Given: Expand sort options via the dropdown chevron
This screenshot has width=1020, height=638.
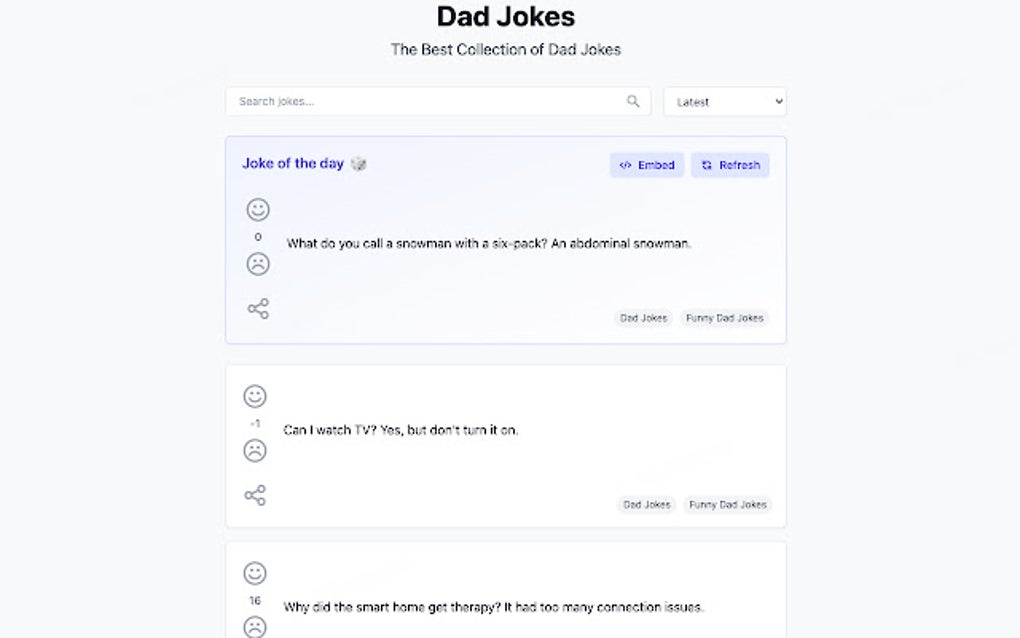Looking at the screenshot, I should (779, 101).
